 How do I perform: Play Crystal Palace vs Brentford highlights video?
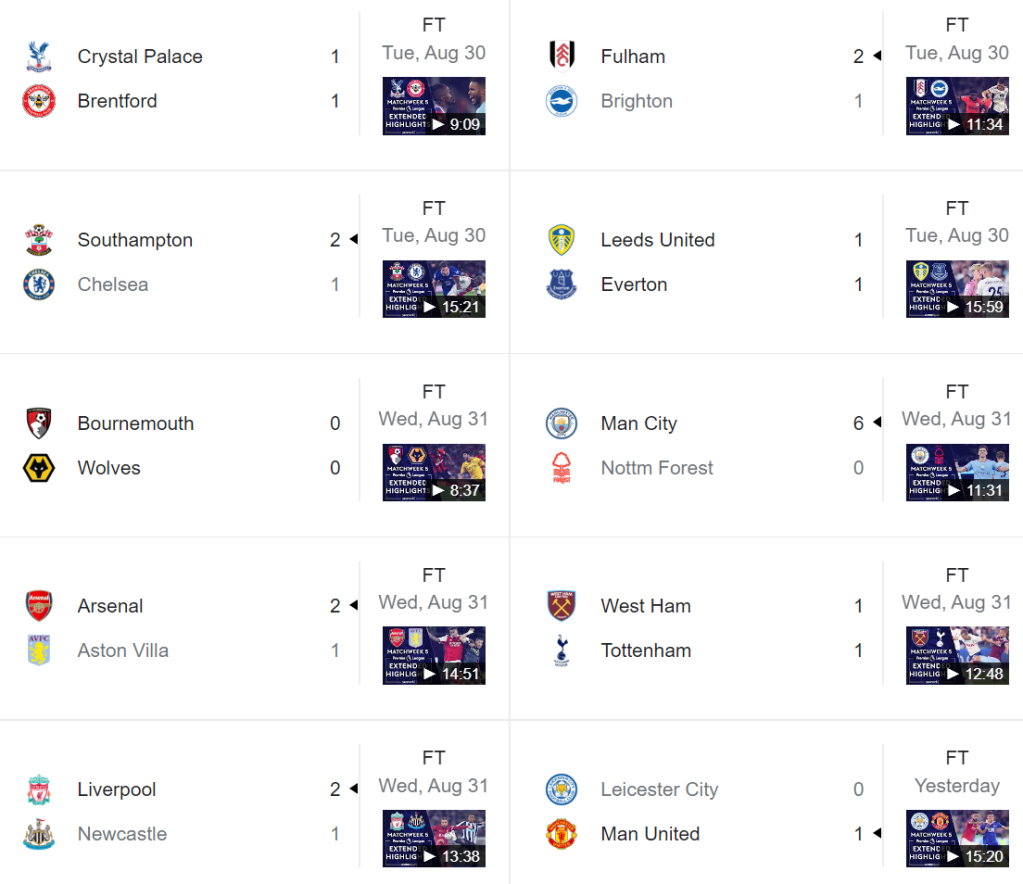click(434, 106)
